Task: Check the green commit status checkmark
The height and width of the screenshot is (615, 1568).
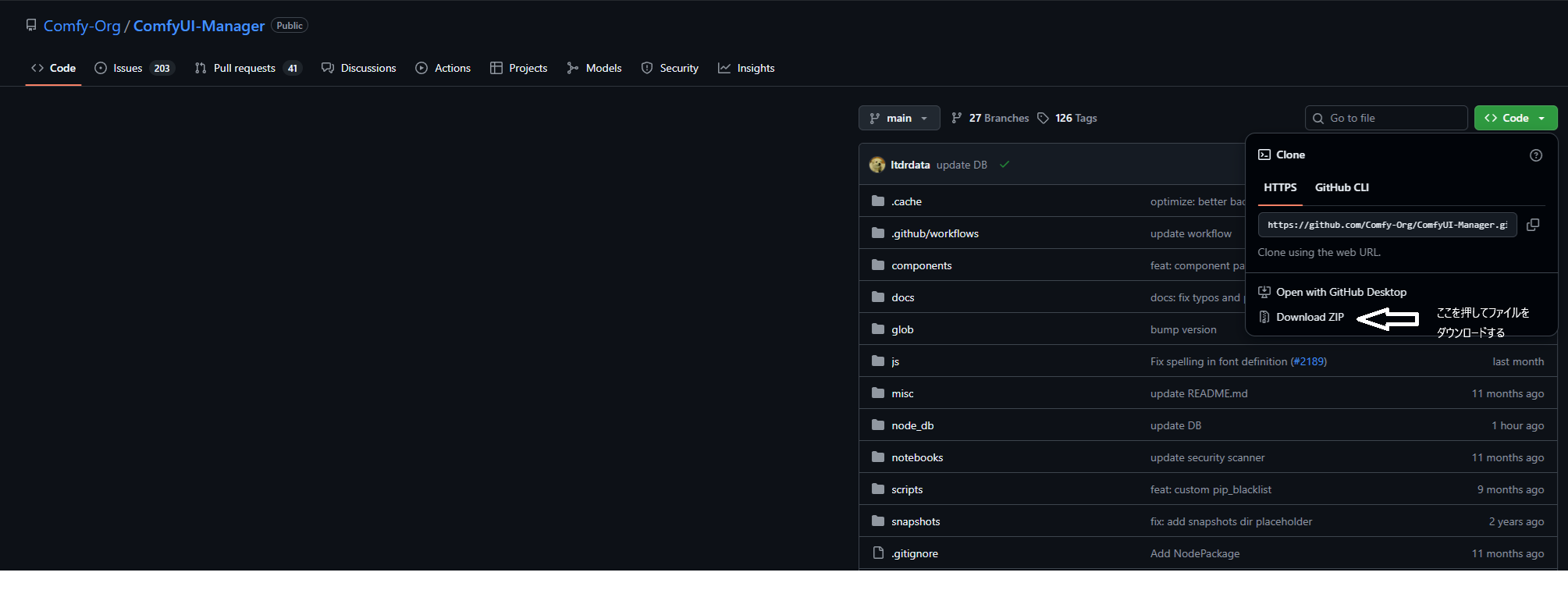Action: point(1004,165)
